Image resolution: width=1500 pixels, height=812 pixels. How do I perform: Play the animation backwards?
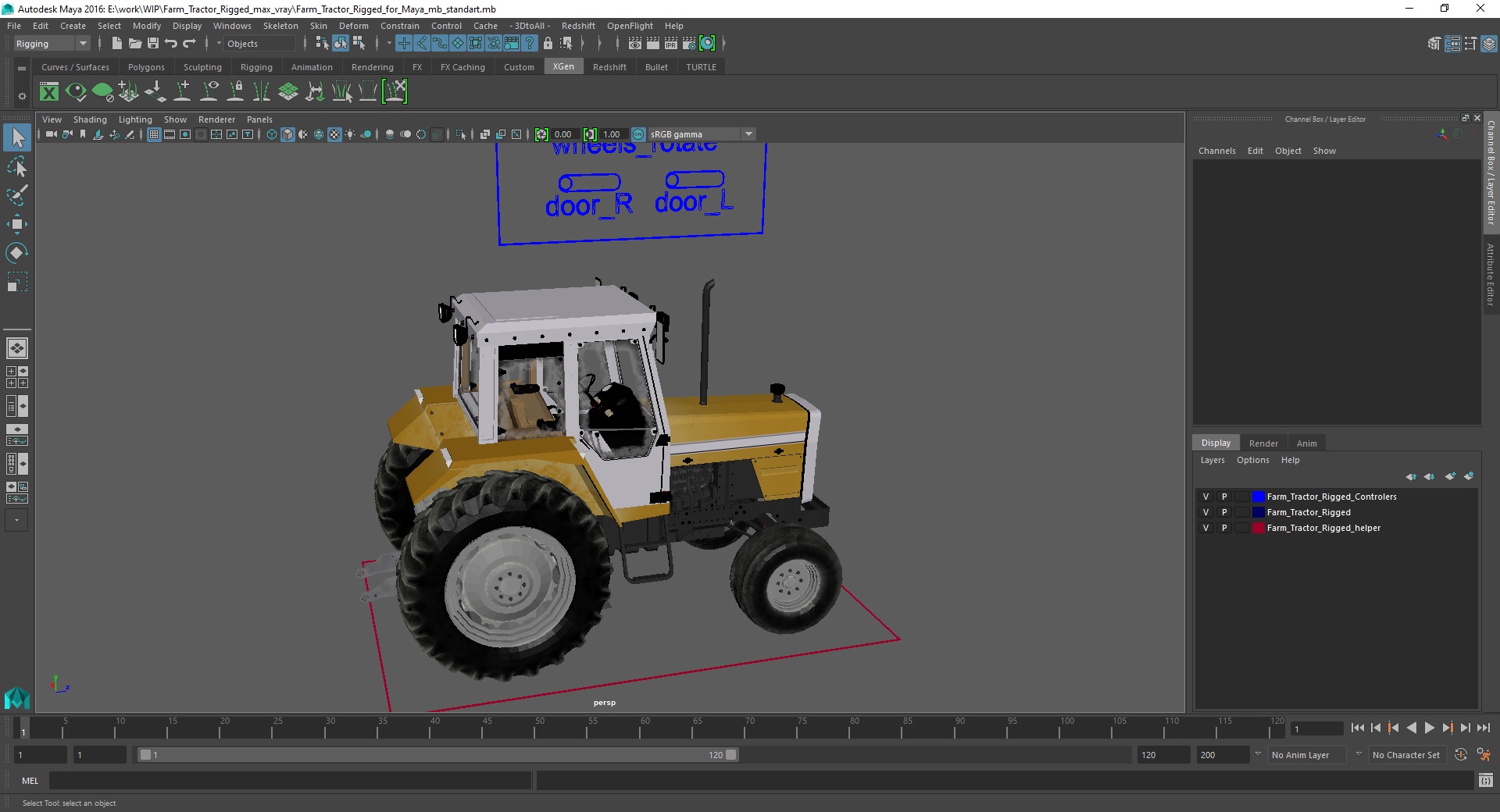pyautogui.click(x=1411, y=728)
